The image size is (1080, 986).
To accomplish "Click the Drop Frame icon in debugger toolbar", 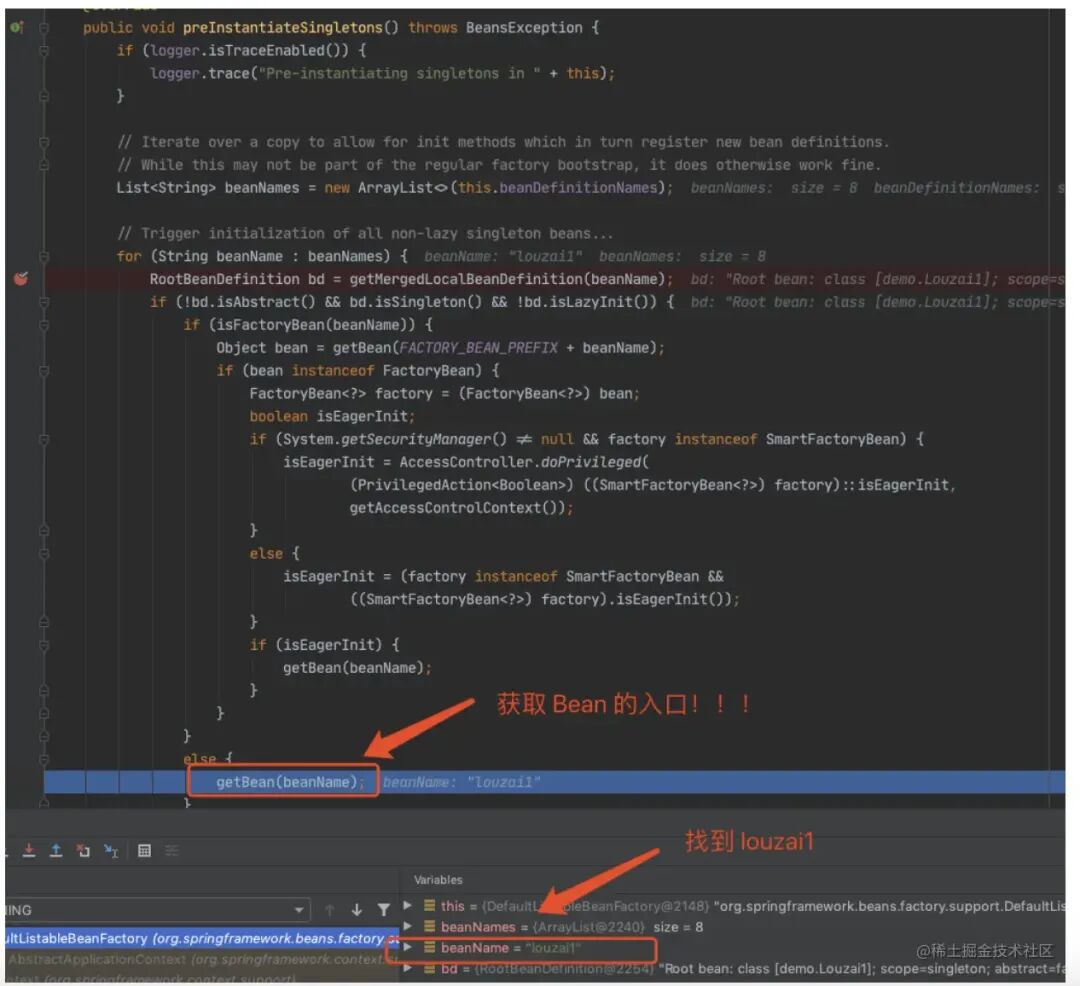I will click(x=83, y=851).
